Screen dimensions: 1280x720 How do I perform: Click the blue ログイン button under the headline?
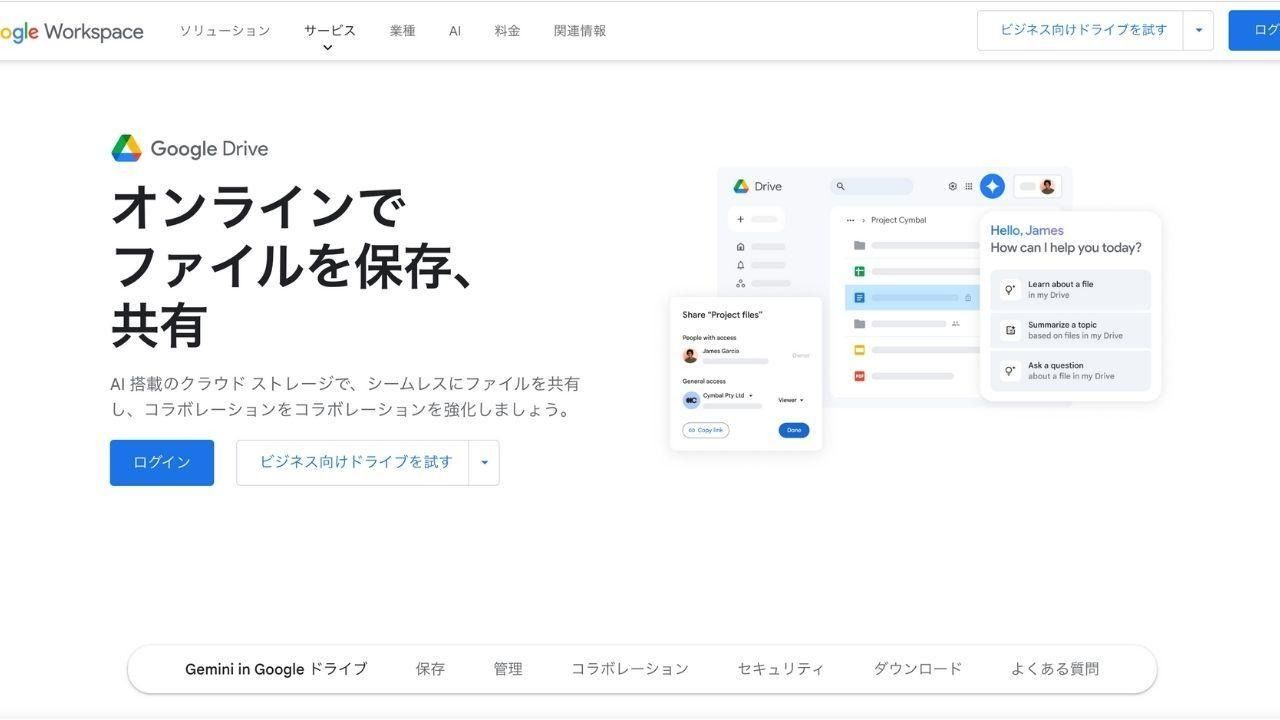[x=162, y=462]
